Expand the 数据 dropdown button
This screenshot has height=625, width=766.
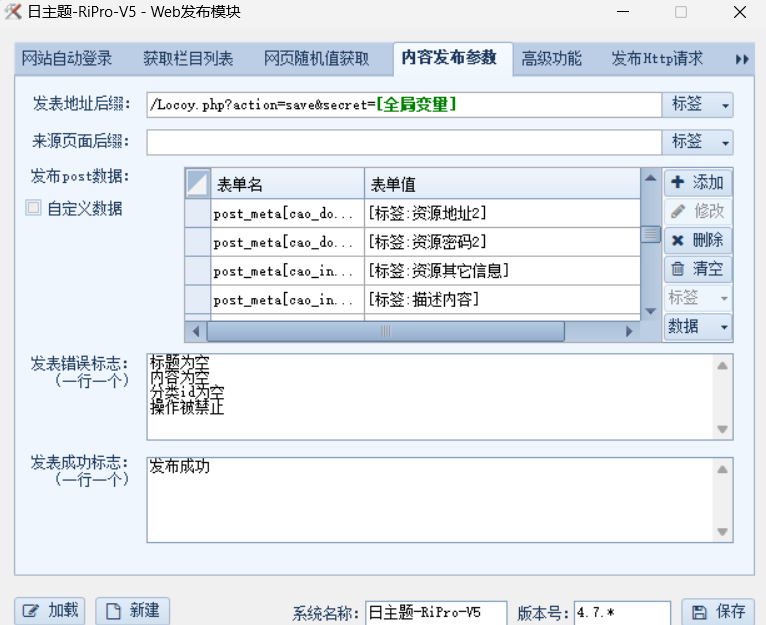[698, 327]
